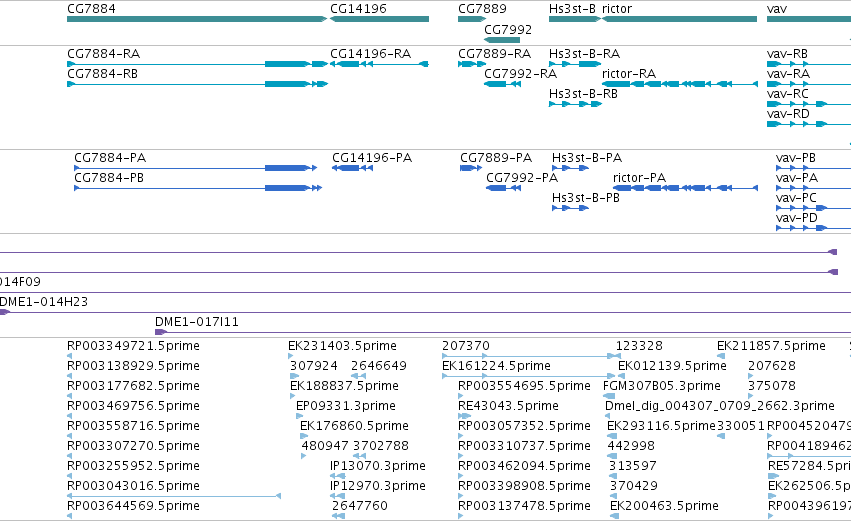Select the rictor-RA transcript label
The image size is (851, 521).
click(629, 74)
